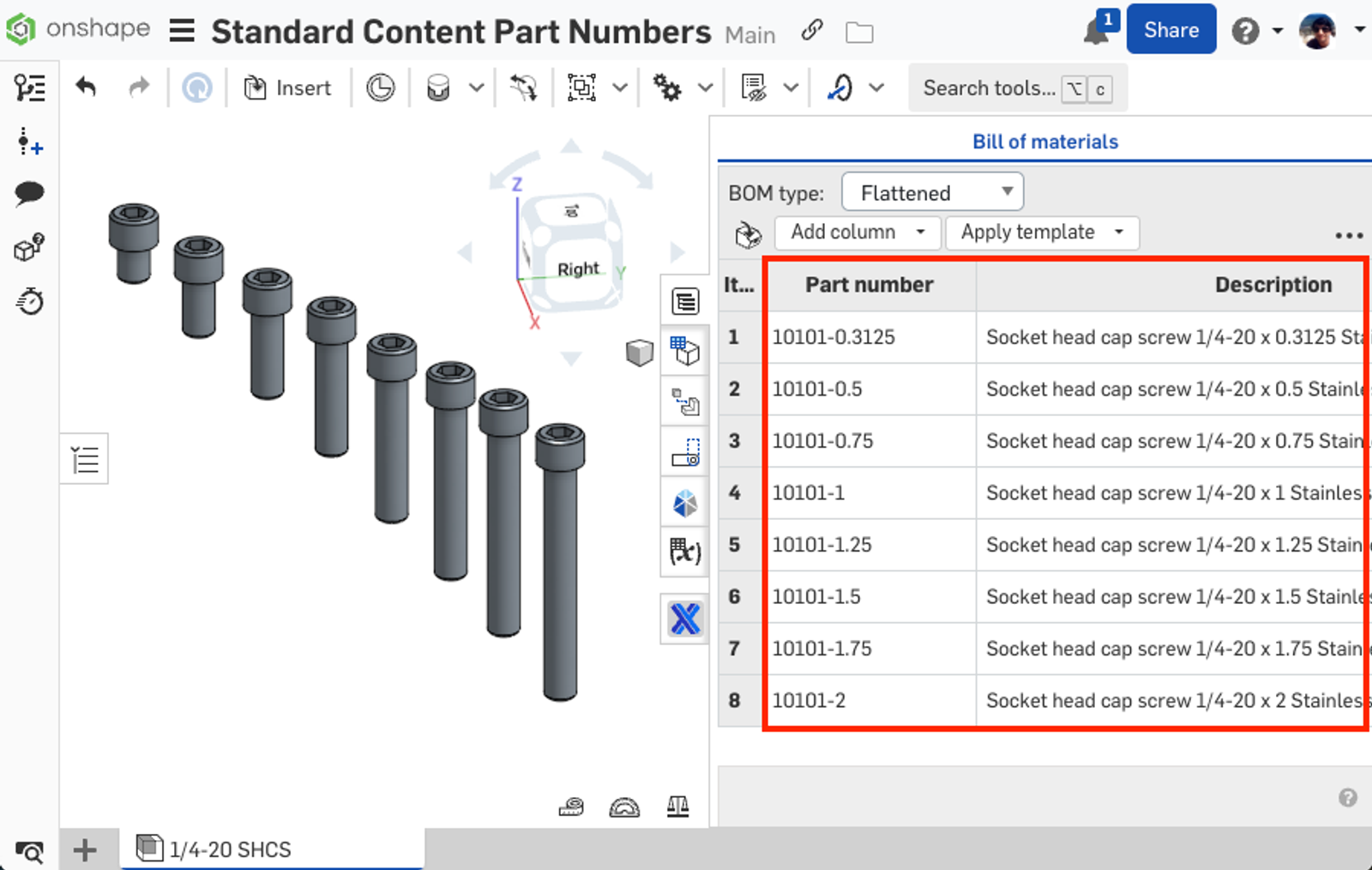Select the 1/4-20 SHCS tab

pos(228,849)
